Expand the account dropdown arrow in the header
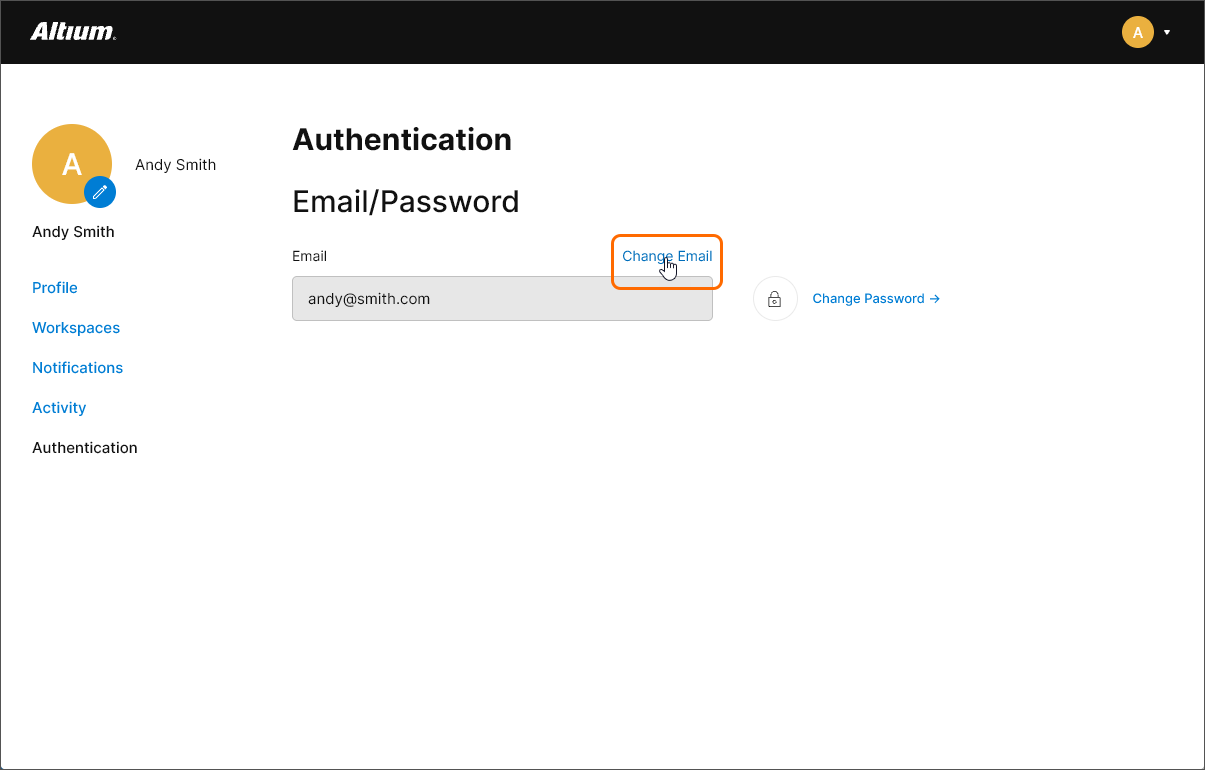Image resolution: width=1205 pixels, height=770 pixels. (x=1167, y=32)
